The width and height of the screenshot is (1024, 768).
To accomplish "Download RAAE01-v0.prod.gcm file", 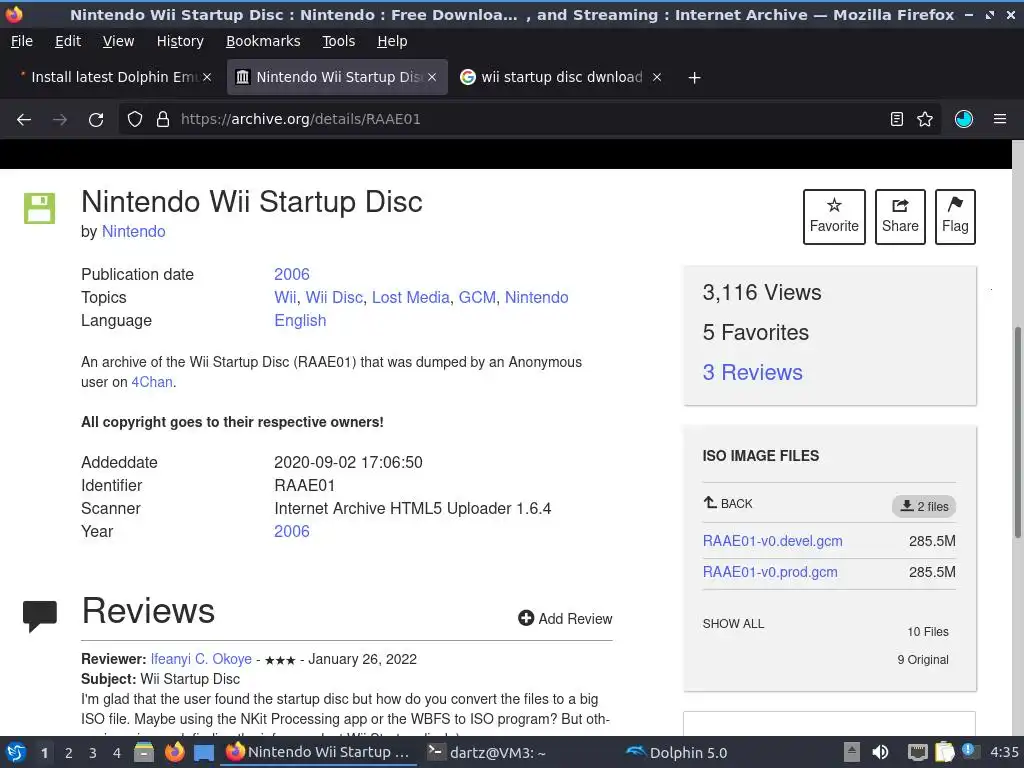I will pyautogui.click(x=770, y=572).
